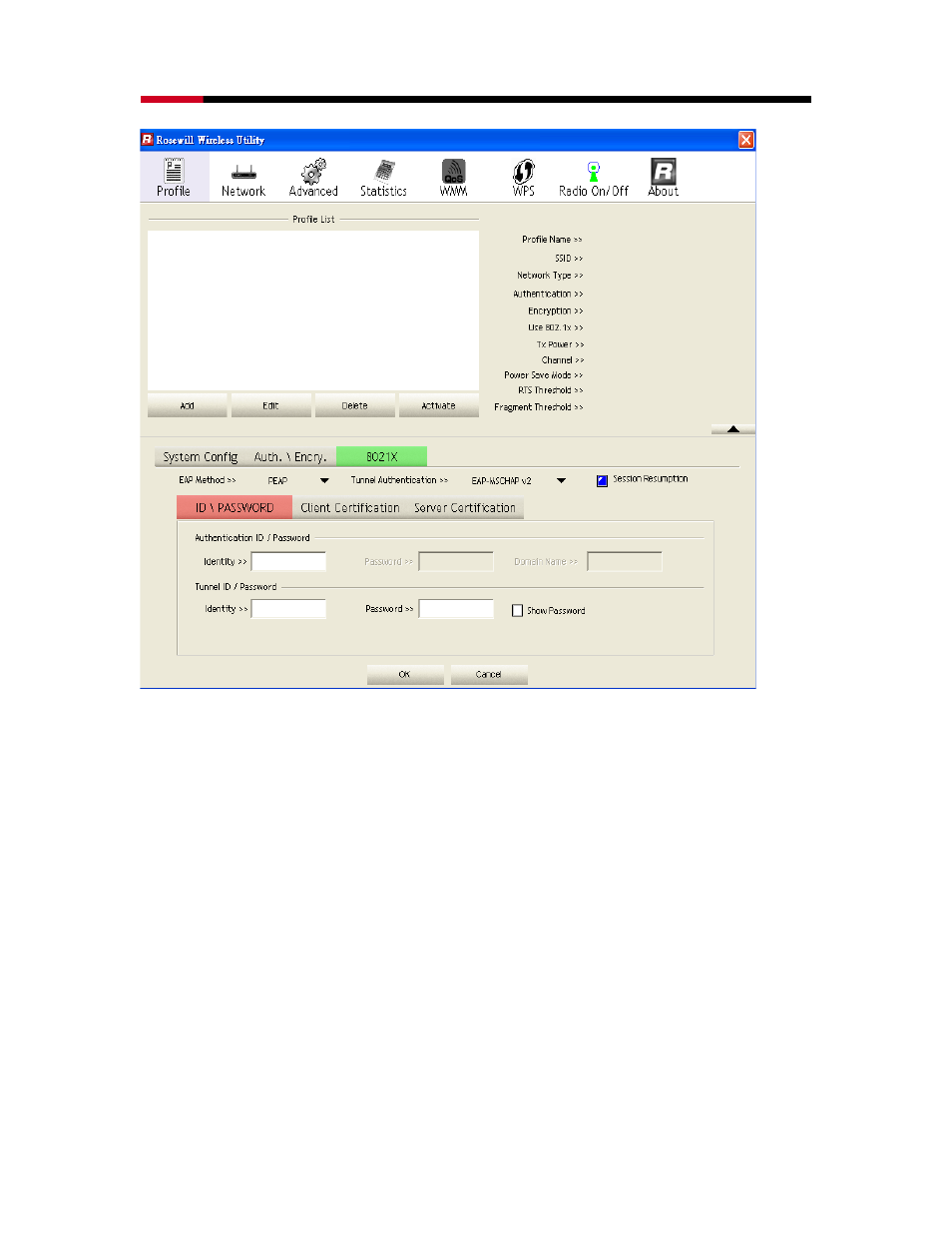Click the "SSID >>" label
This screenshot has height=1233, width=952.
(569, 259)
